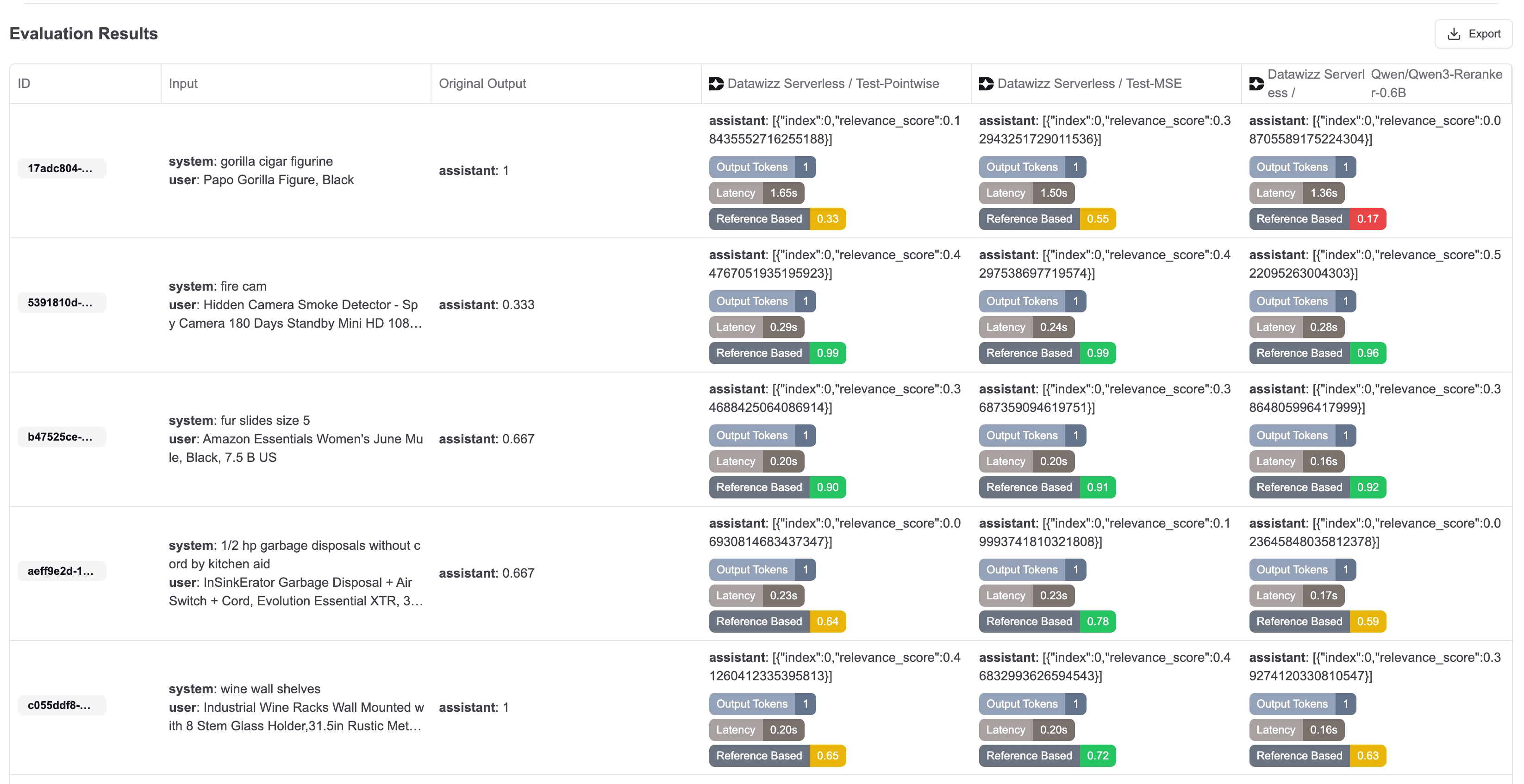Click Output Tokens badge in gorilla row Test-MSE
The width and height of the screenshot is (1524, 784).
point(1032,168)
